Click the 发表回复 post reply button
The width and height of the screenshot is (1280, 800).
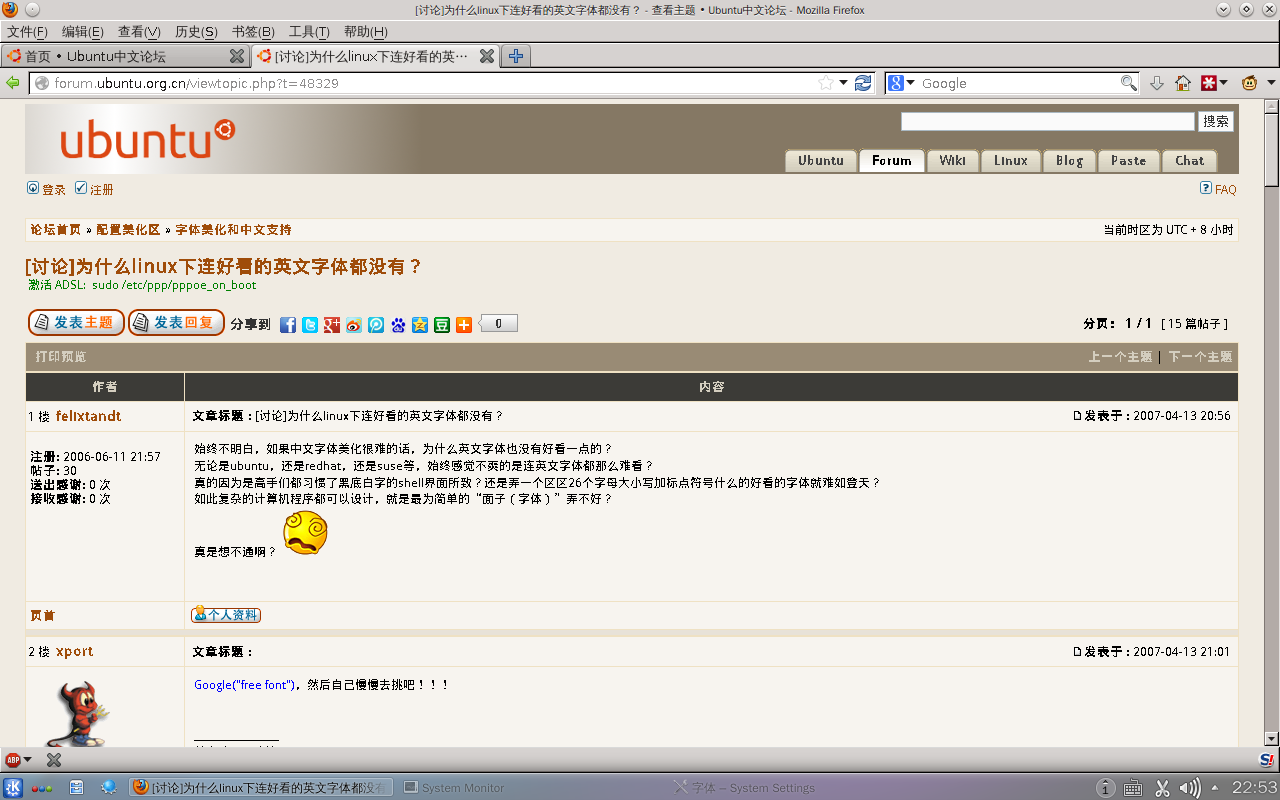click(176, 323)
